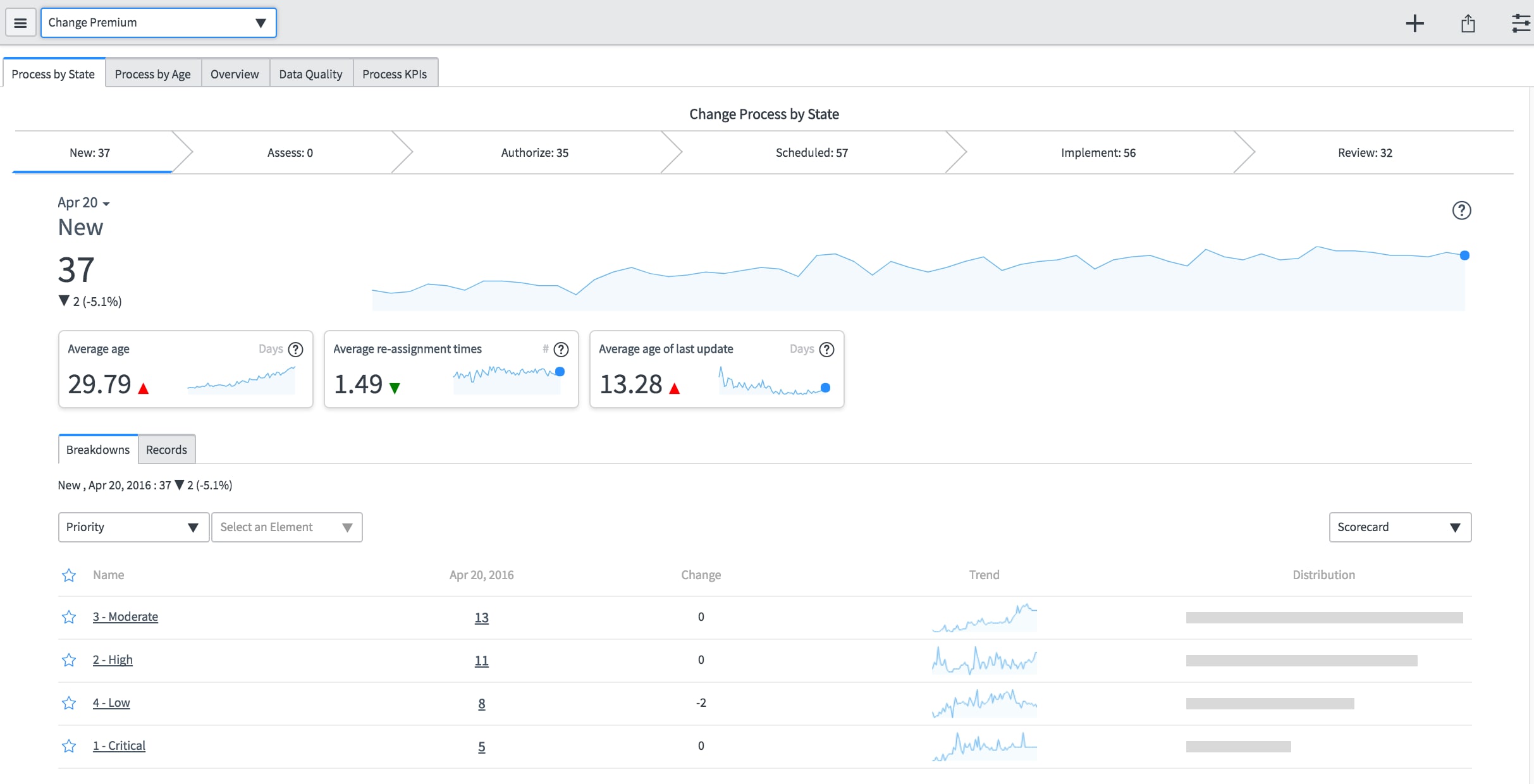Select the Authorize: 35 process stage
Screen dimensions: 1534x784
click(535, 153)
